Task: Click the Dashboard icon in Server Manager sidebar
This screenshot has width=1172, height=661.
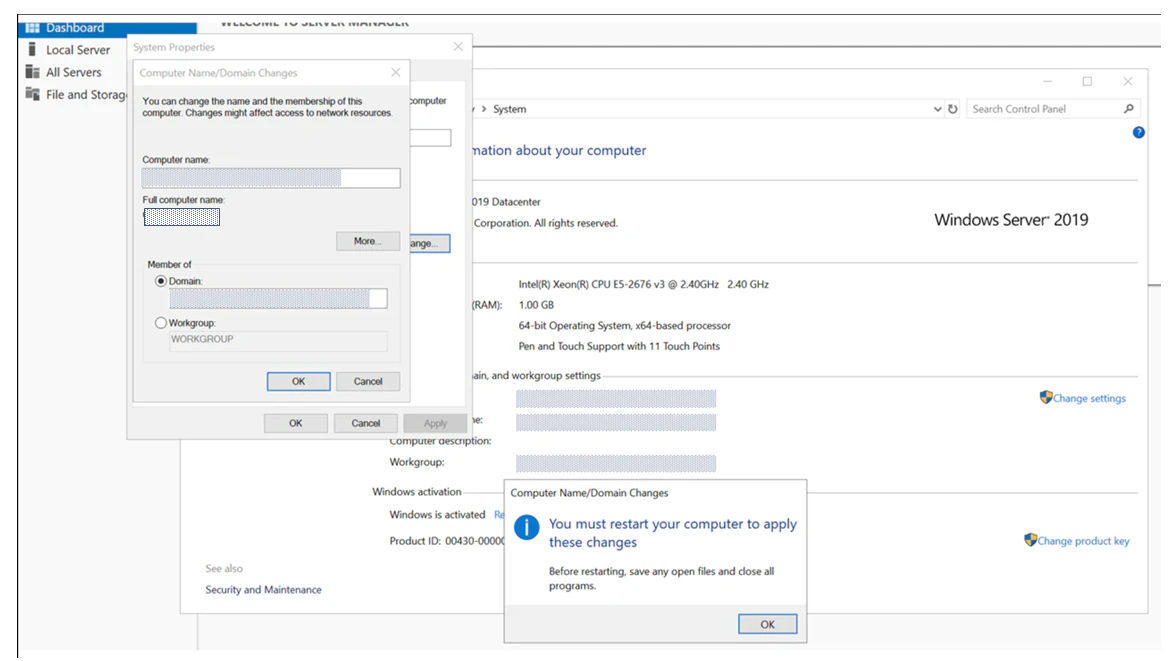Action: point(32,28)
